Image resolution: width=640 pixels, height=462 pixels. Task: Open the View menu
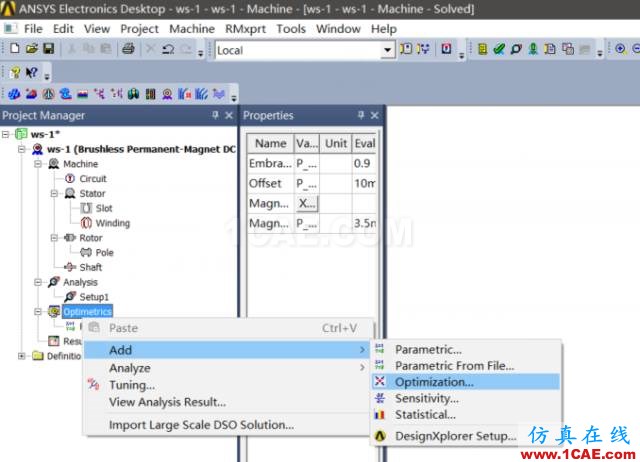coord(97,29)
